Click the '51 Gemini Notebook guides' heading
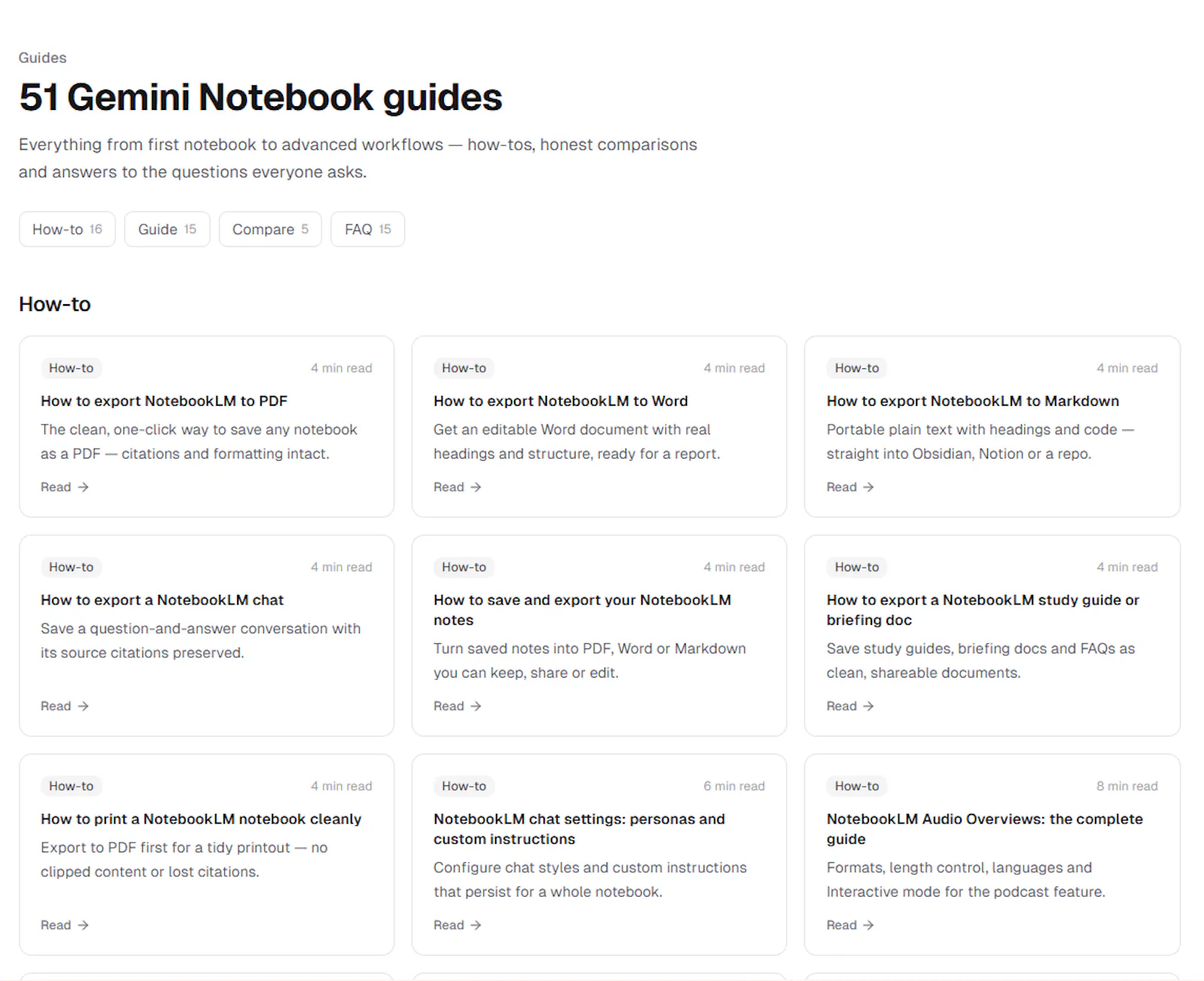Image resolution: width=1204 pixels, height=981 pixels. (260, 97)
